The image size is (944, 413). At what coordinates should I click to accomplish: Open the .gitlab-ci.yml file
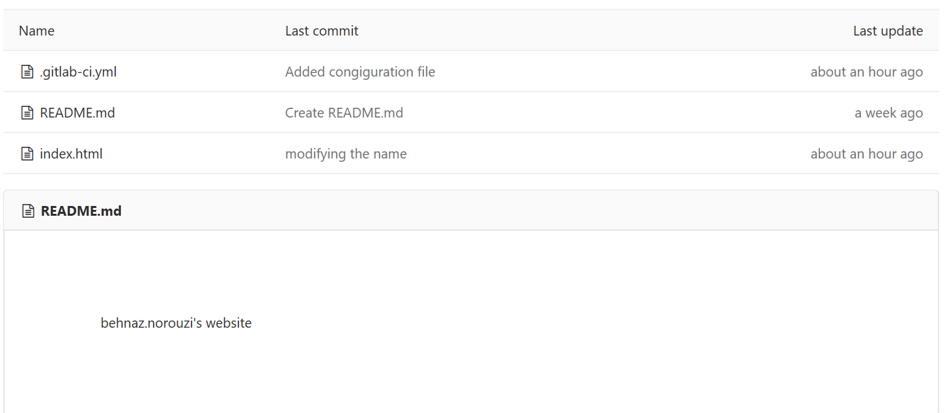tap(78, 72)
